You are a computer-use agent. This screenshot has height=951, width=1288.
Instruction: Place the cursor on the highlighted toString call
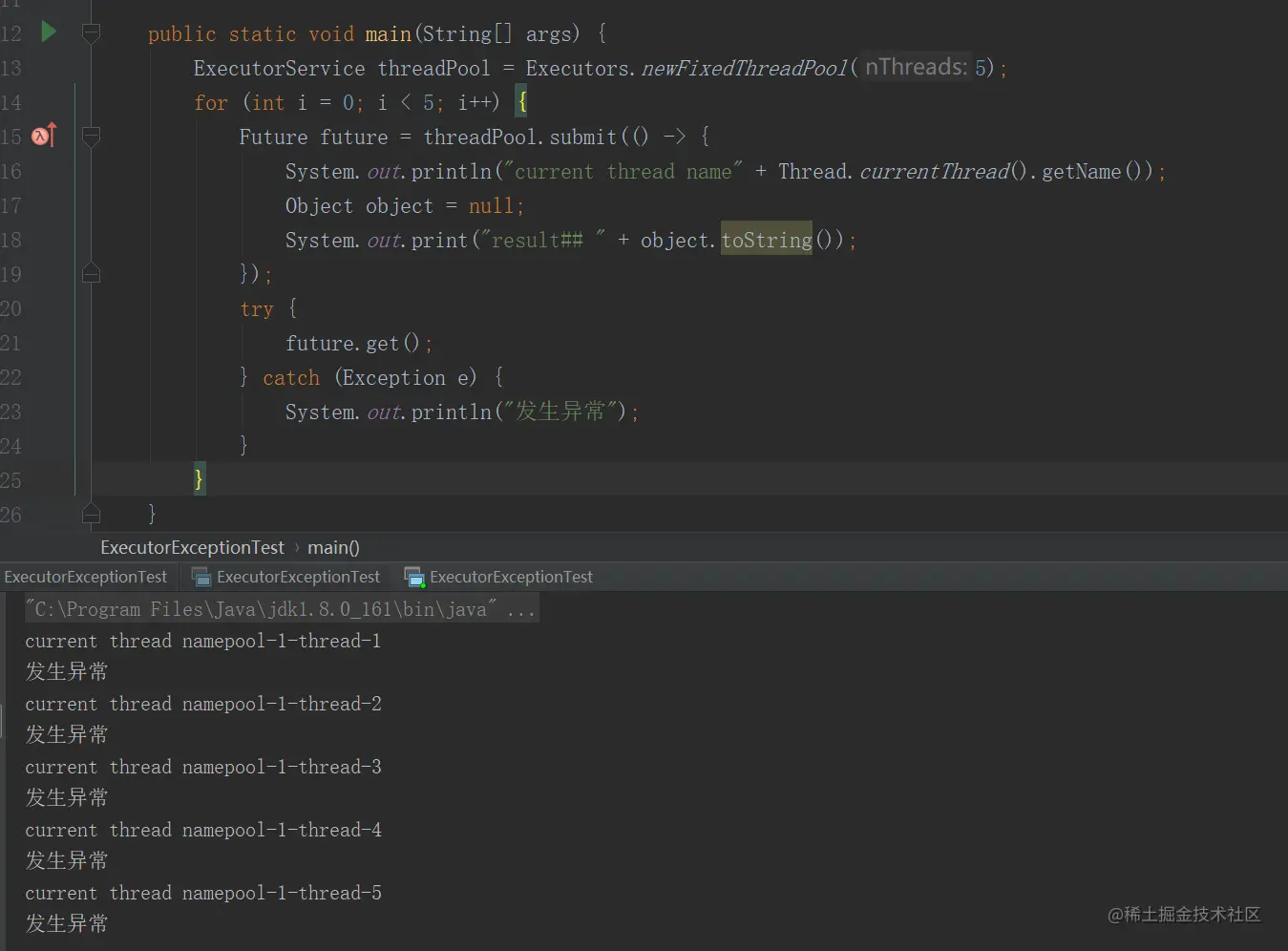tap(767, 240)
